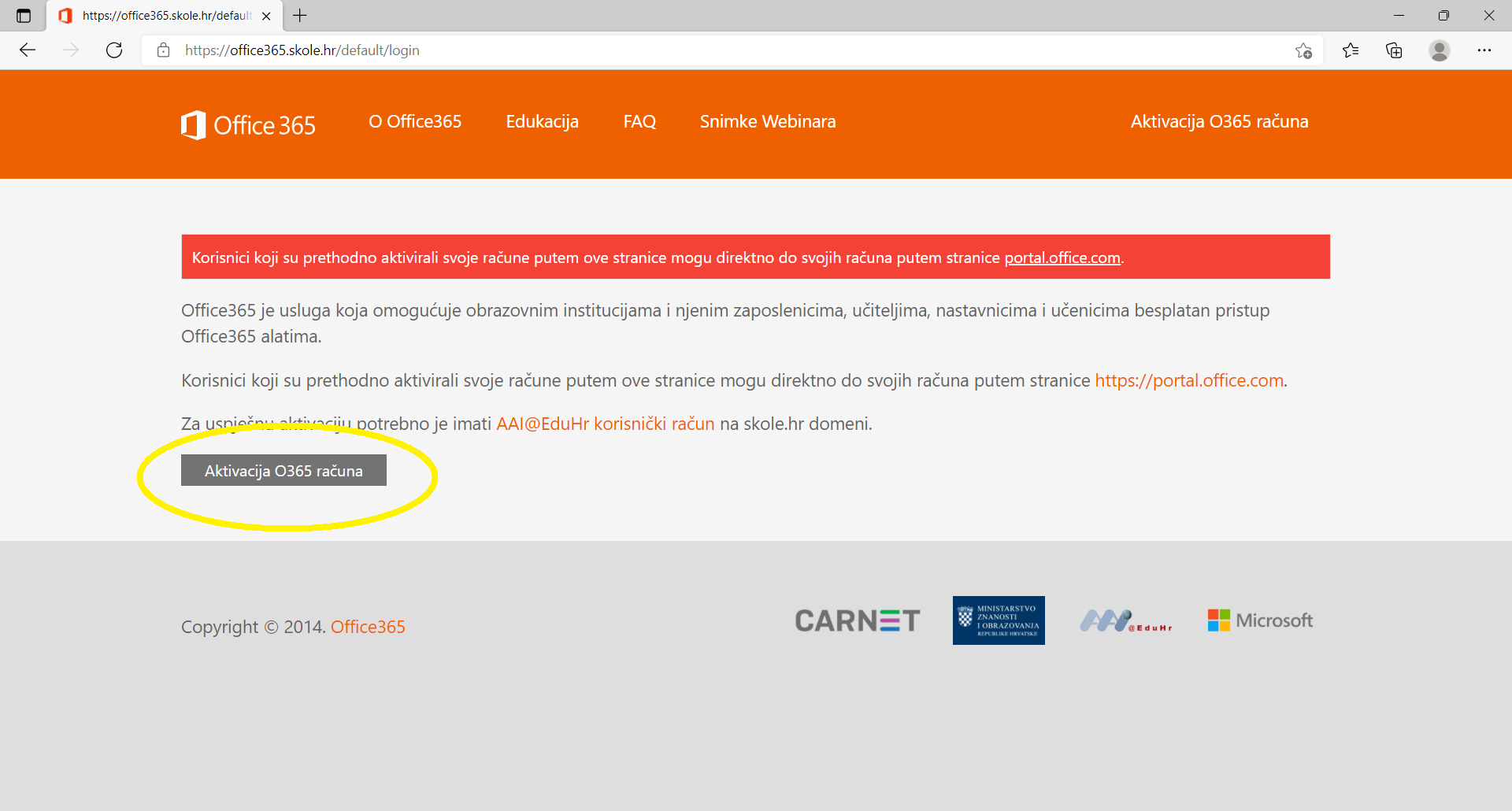Viewport: 1512px width, 811px height.
Task: Click the Office 365 logo in header
Action: pyautogui.click(x=248, y=125)
